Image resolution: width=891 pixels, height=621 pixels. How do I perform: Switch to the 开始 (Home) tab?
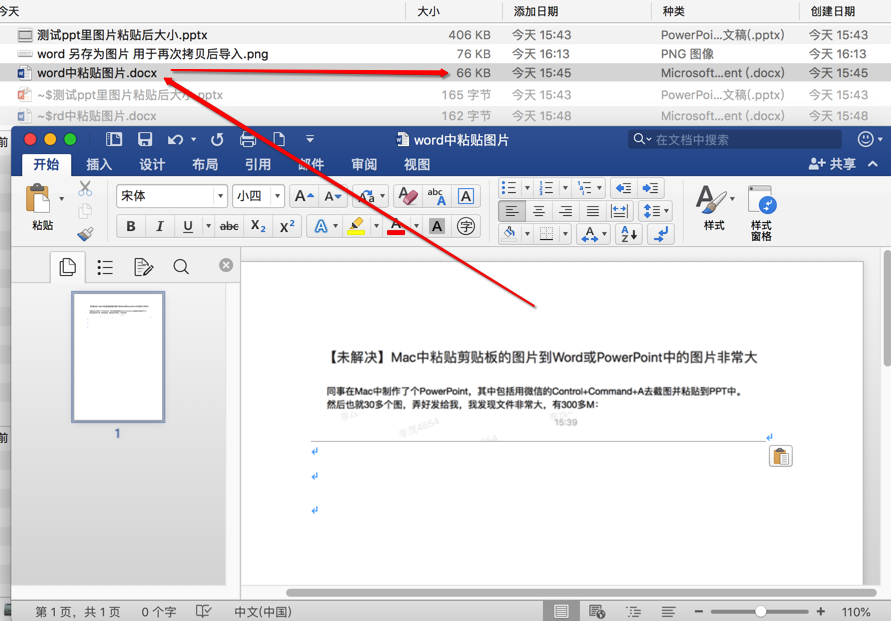click(46, 164)
